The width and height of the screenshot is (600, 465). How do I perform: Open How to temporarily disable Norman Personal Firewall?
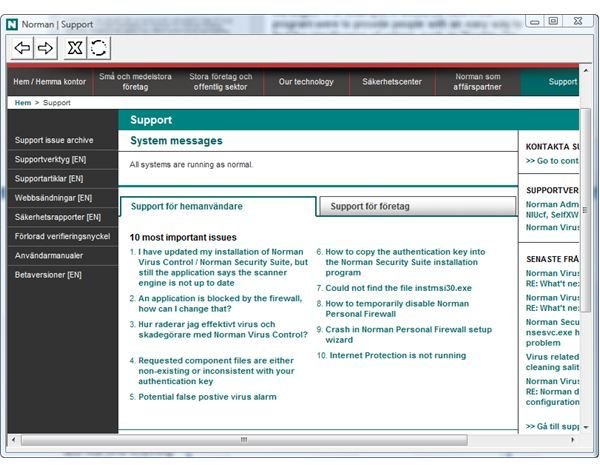point(397,309)
